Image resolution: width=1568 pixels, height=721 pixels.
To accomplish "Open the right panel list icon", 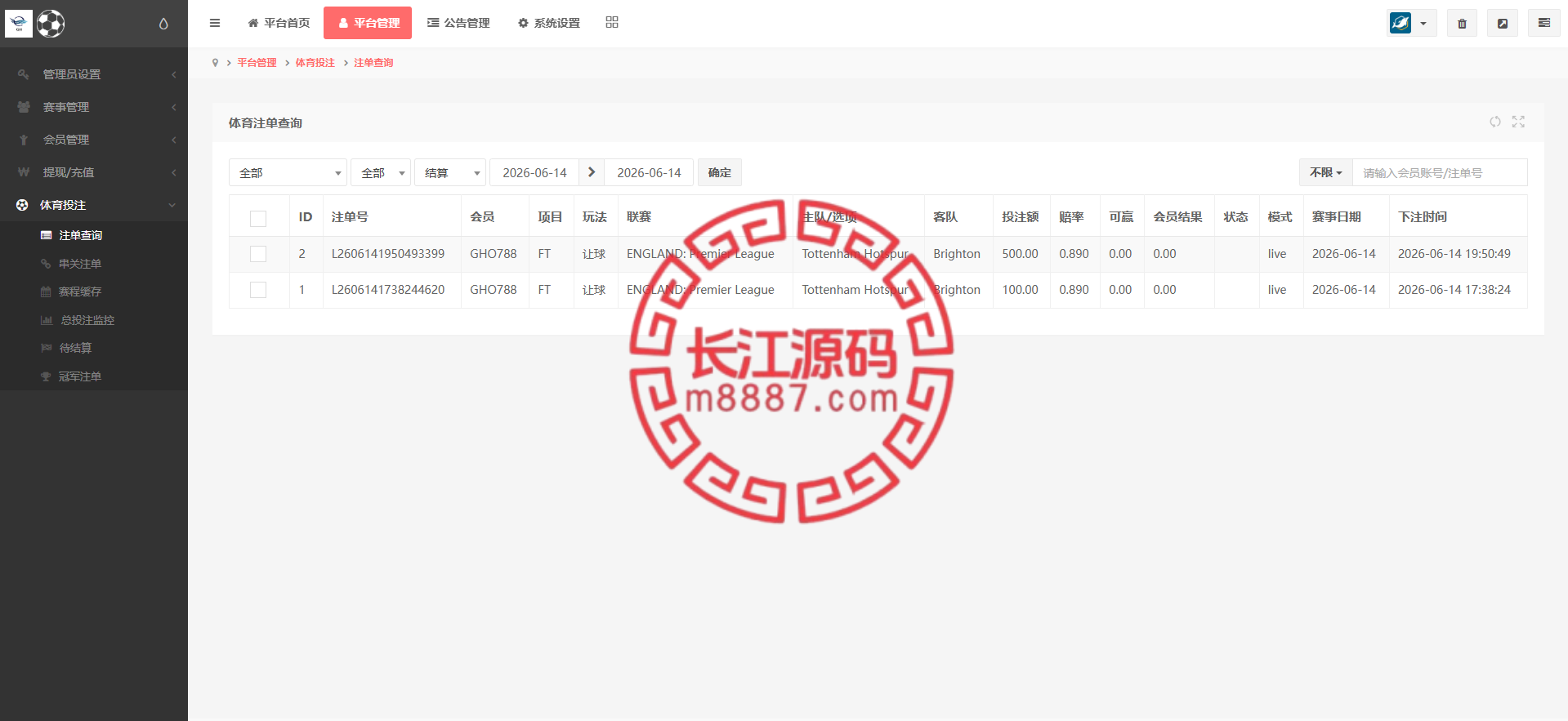I will tap(1543, 23).
